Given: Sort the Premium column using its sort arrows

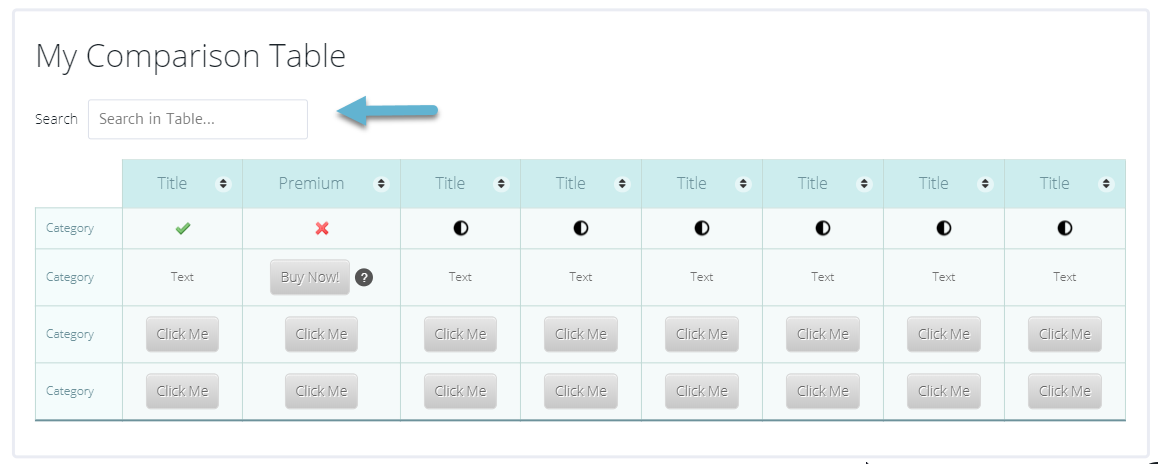Looking at the screenshot, I should [x=381, y=184].
